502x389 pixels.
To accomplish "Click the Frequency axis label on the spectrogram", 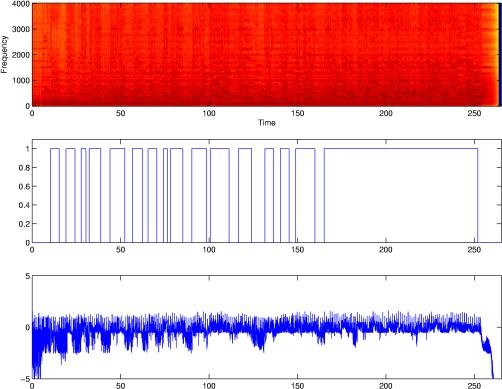I will (4, 54).
